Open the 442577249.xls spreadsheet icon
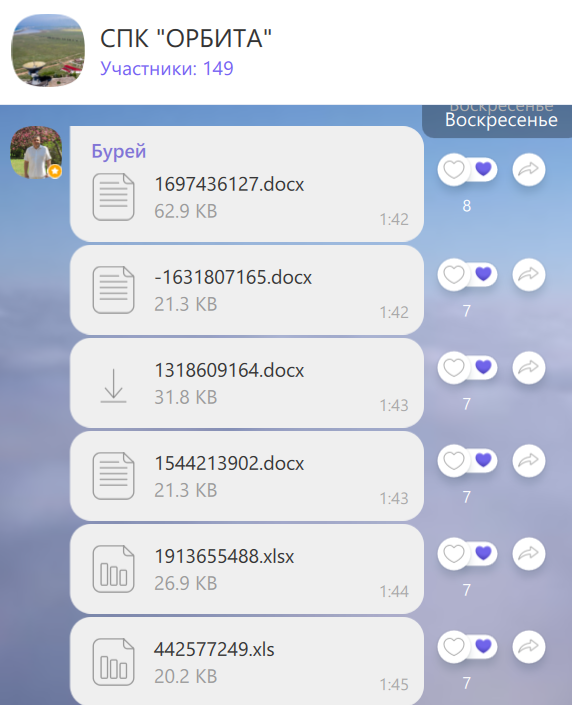 113,662
